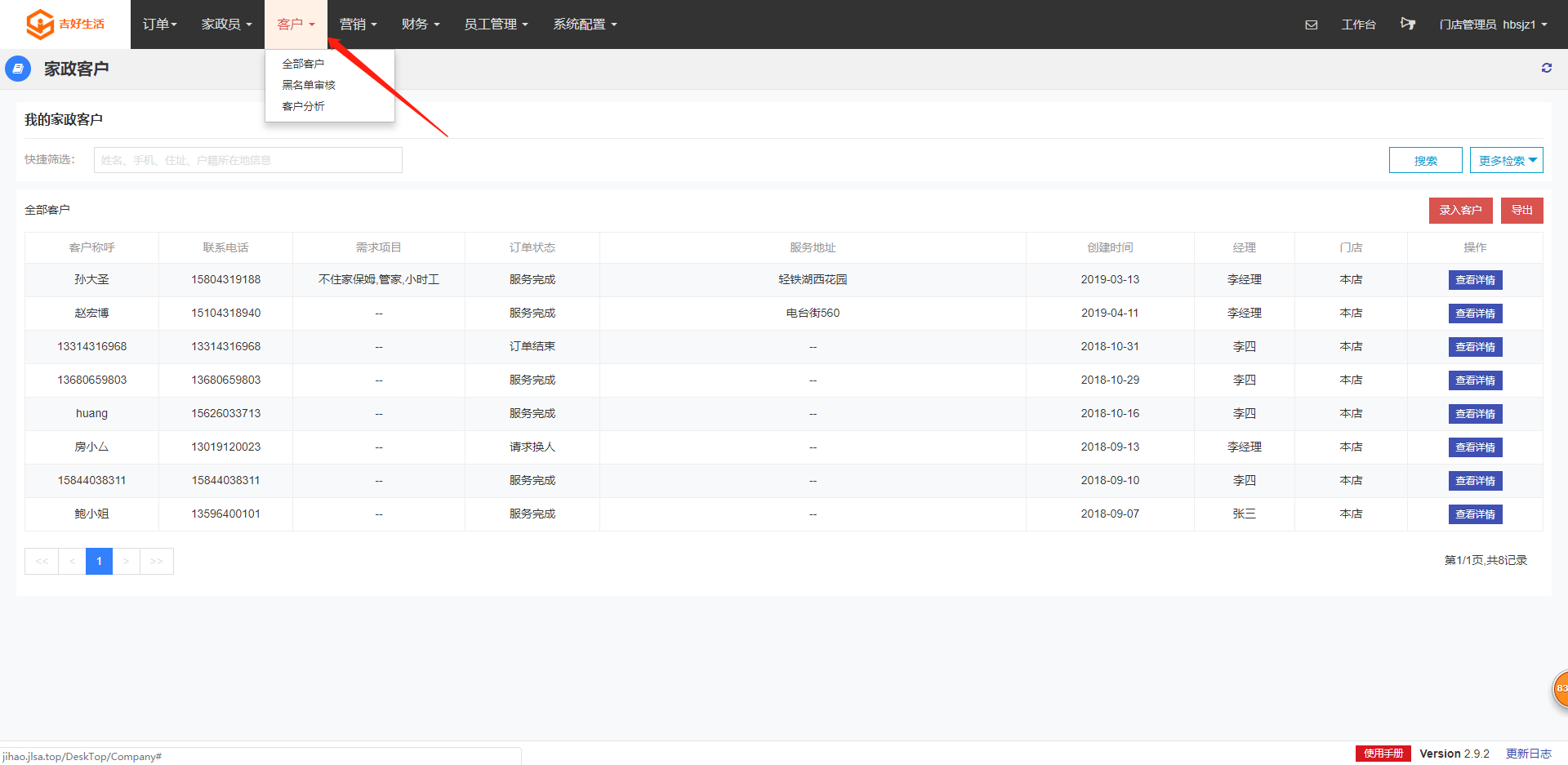Click the 导出 button

click(1522, 210)
